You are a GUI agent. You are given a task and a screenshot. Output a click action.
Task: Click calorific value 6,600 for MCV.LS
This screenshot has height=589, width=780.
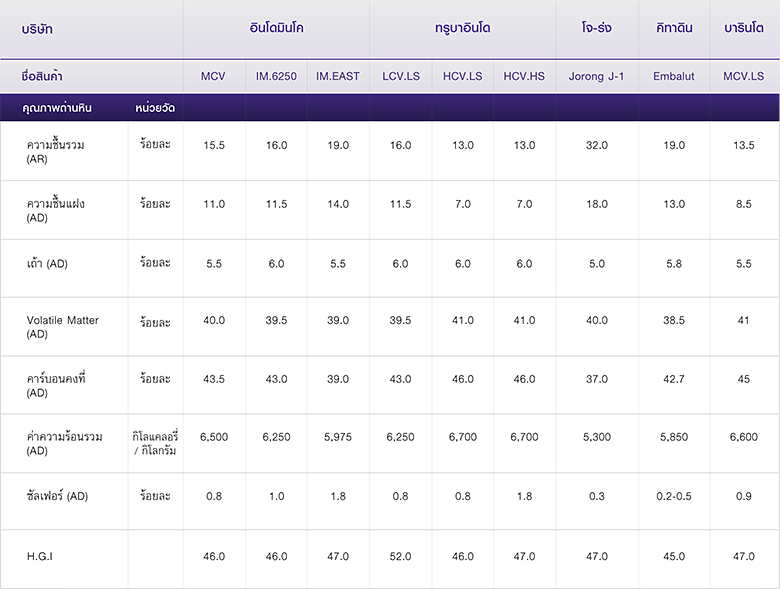744,437
